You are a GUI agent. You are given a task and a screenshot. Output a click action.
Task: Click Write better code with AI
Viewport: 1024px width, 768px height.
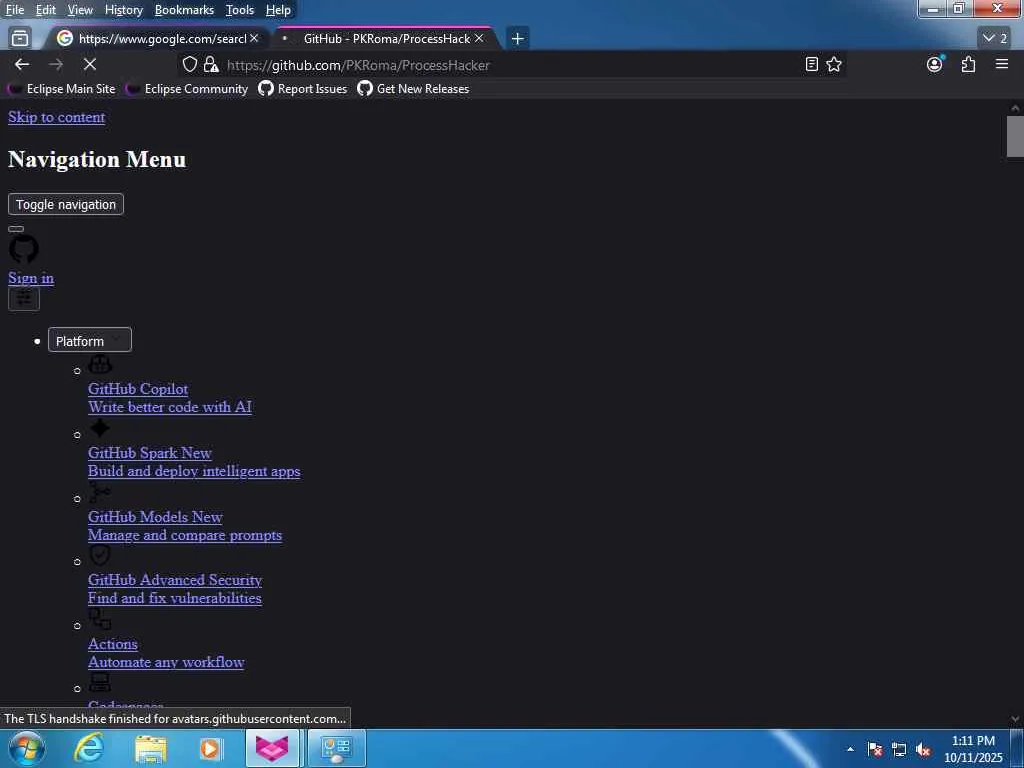coord(170,407)
